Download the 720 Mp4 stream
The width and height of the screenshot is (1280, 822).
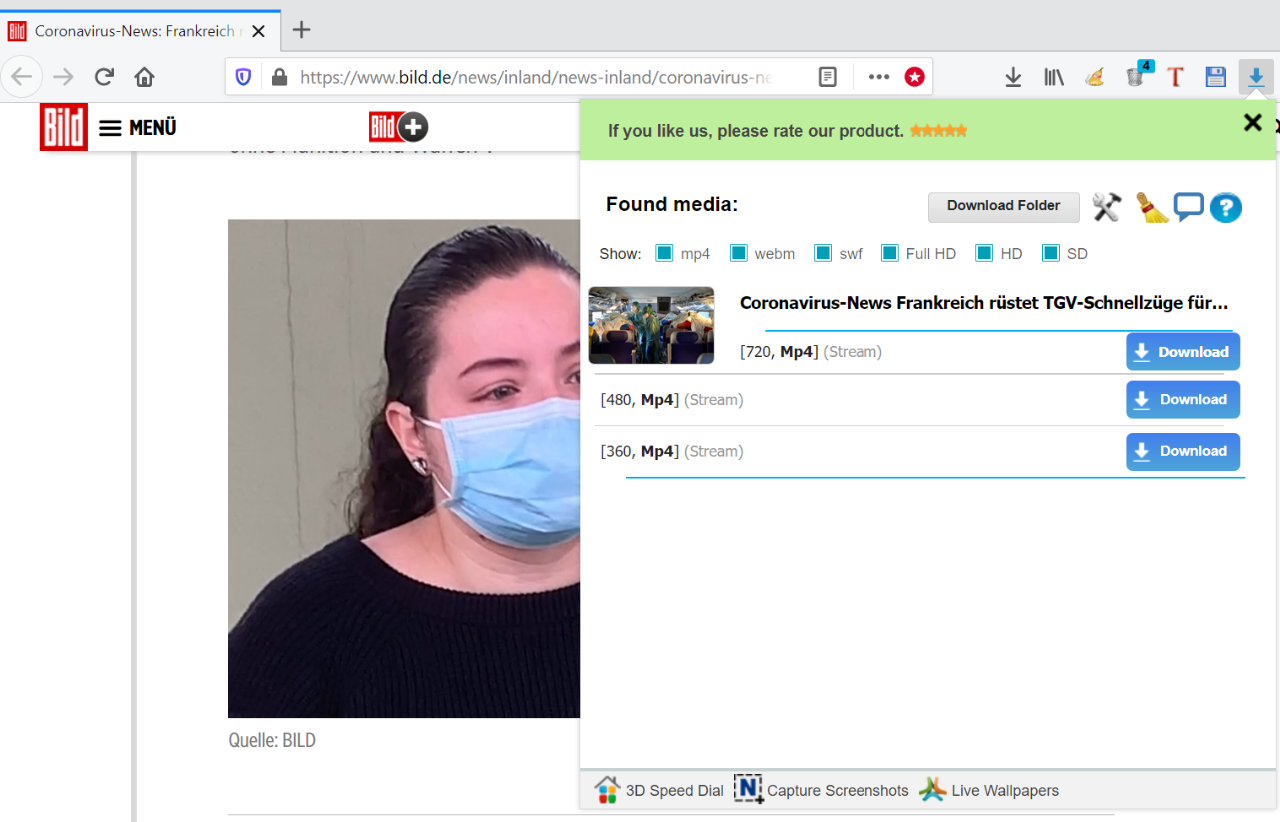(x=1183, y=352)
